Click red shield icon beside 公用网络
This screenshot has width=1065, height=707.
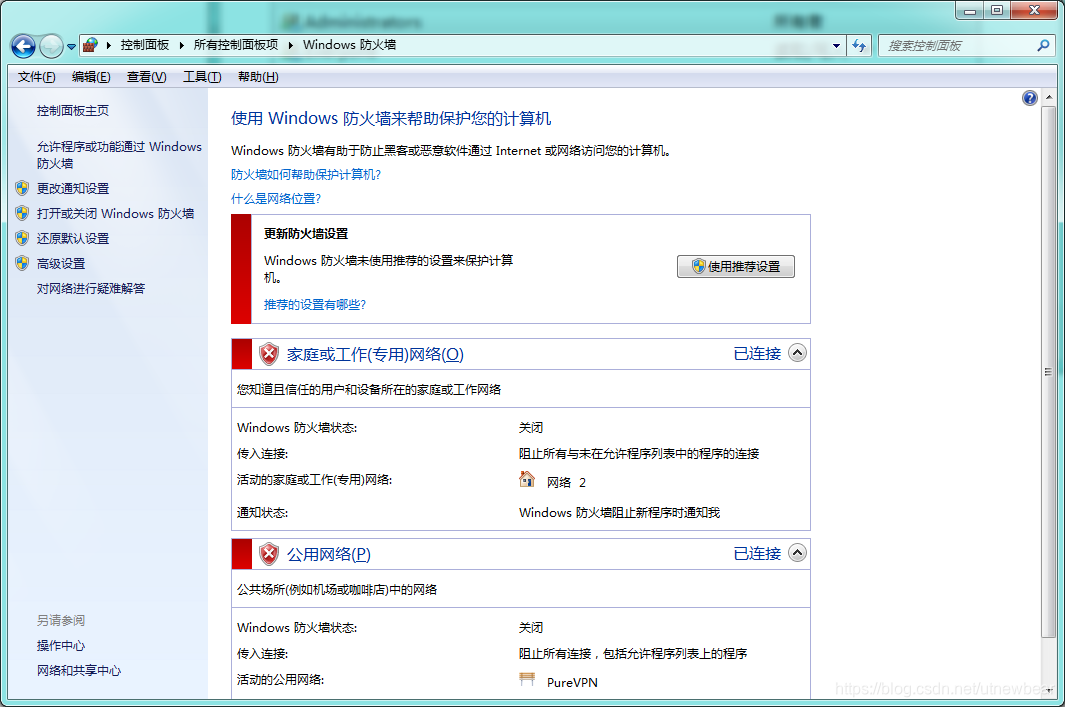click(269, 554)
